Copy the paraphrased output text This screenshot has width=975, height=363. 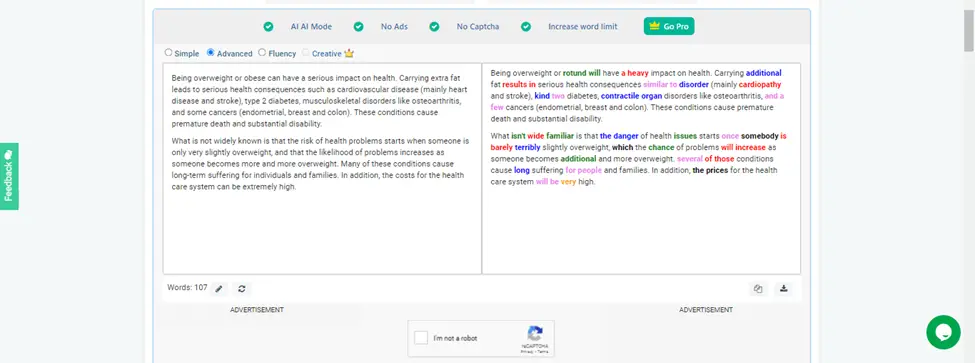coord(758,288)
